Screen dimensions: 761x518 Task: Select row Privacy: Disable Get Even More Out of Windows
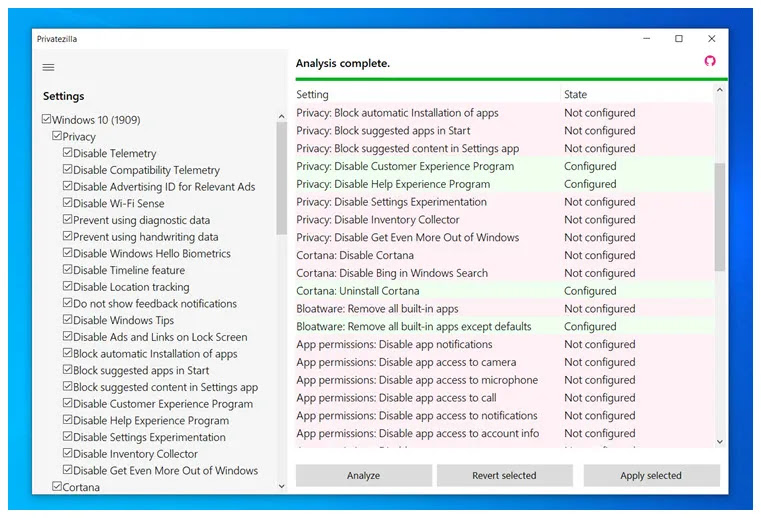pos(505,237)
